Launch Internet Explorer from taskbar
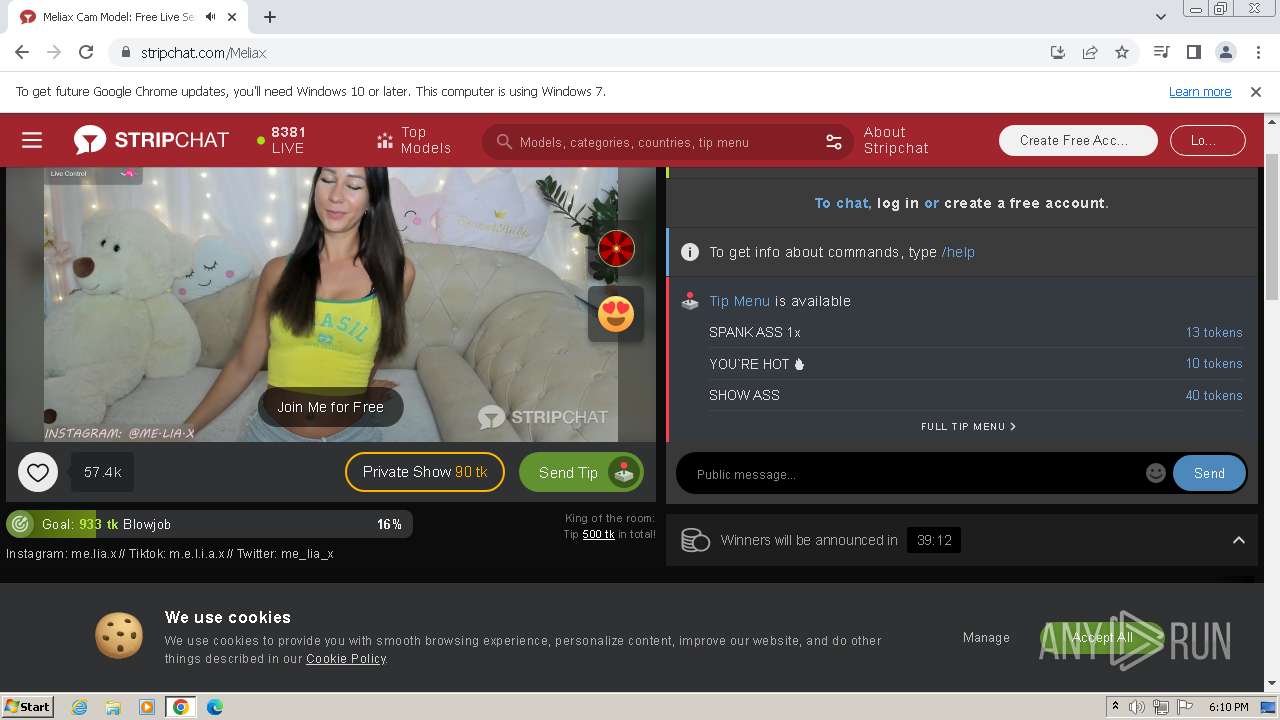The image size is (1280, 720). (79, 707)
